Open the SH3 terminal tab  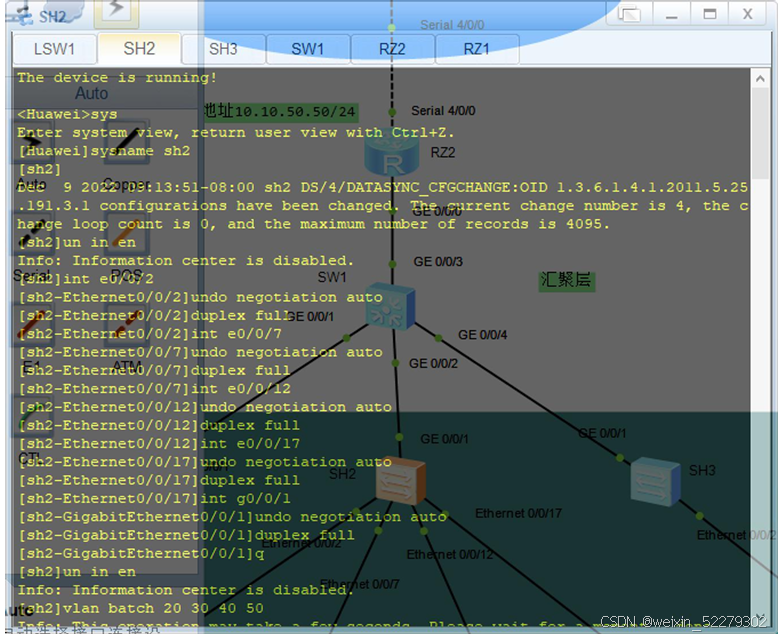(x=223, y=49)
